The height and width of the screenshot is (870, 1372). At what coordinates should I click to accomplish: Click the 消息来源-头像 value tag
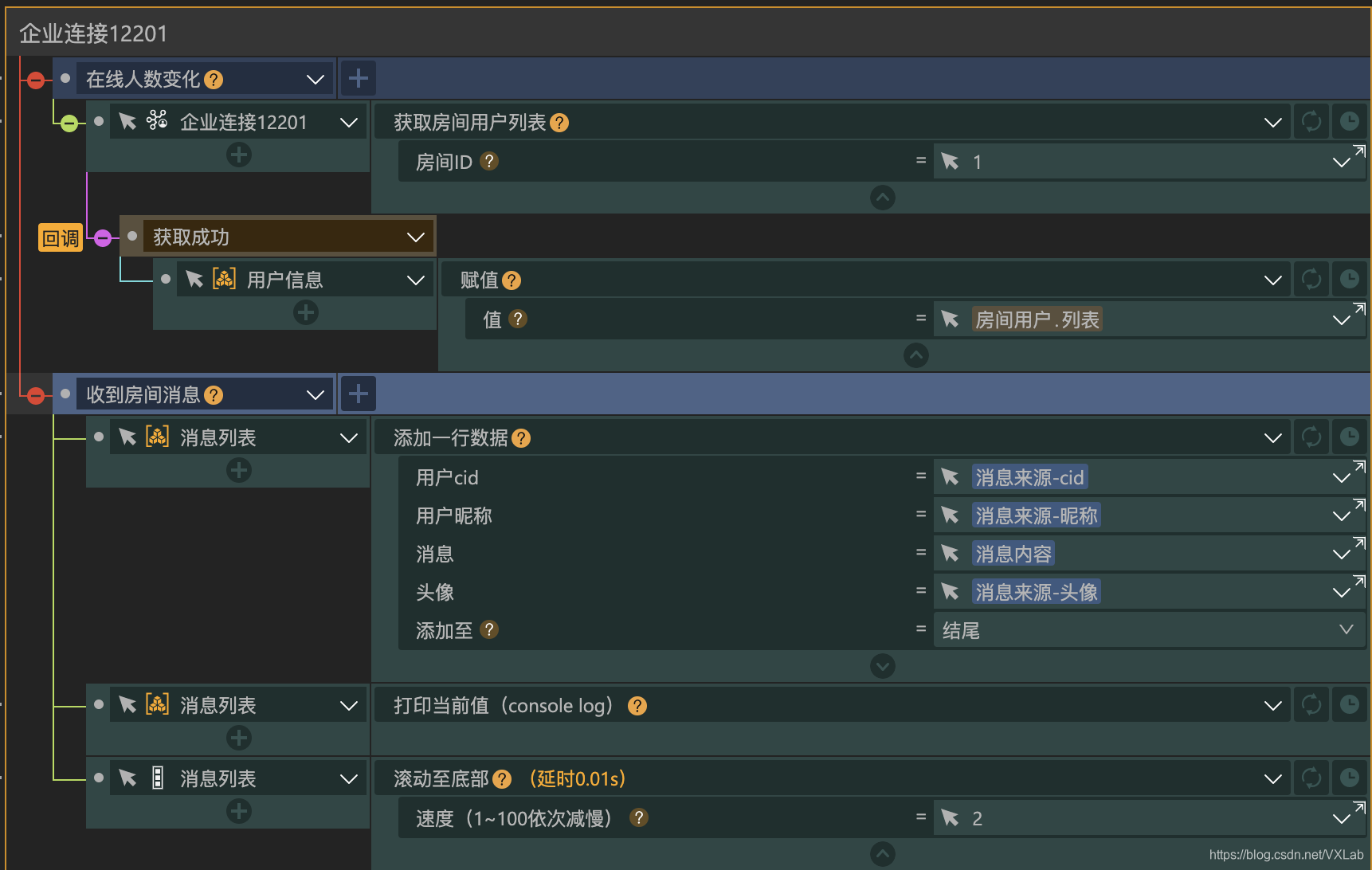1037,592
